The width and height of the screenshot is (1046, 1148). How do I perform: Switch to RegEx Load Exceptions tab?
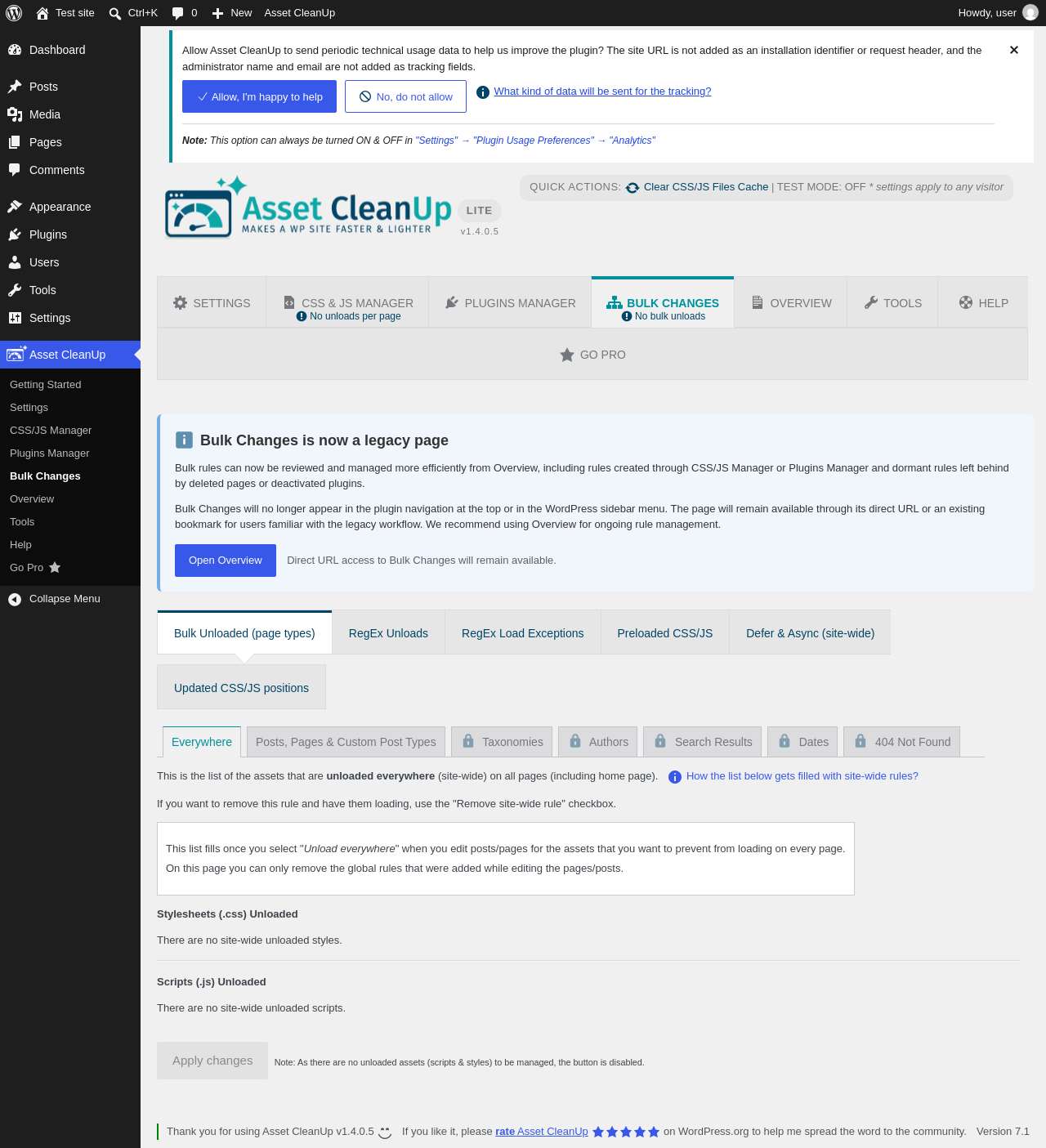click(523, 633)
